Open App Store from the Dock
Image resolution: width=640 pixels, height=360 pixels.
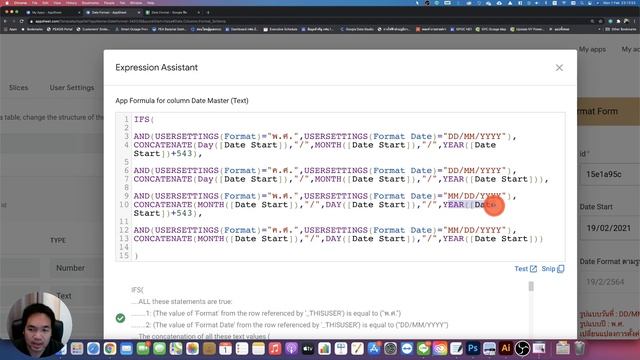click(x=374, y=348)
